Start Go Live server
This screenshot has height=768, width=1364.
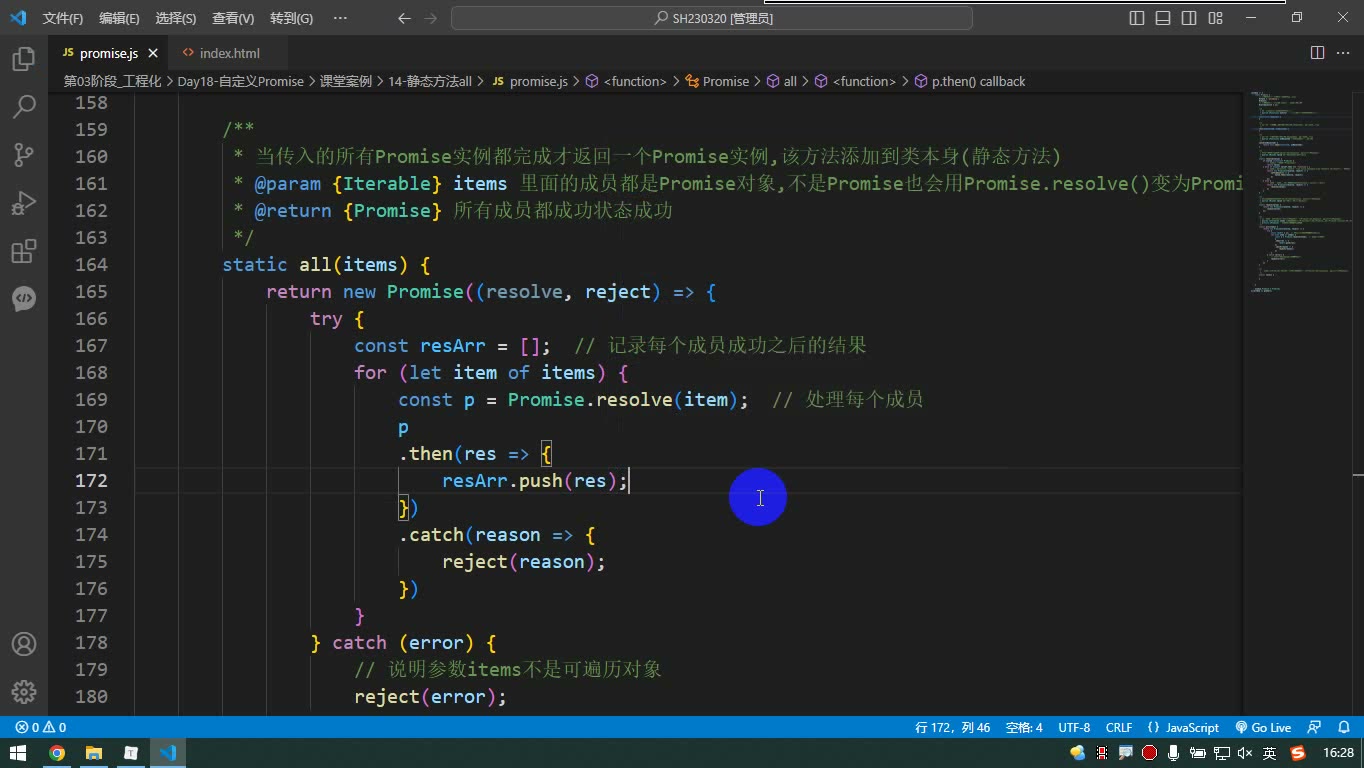pos(1264,727)
